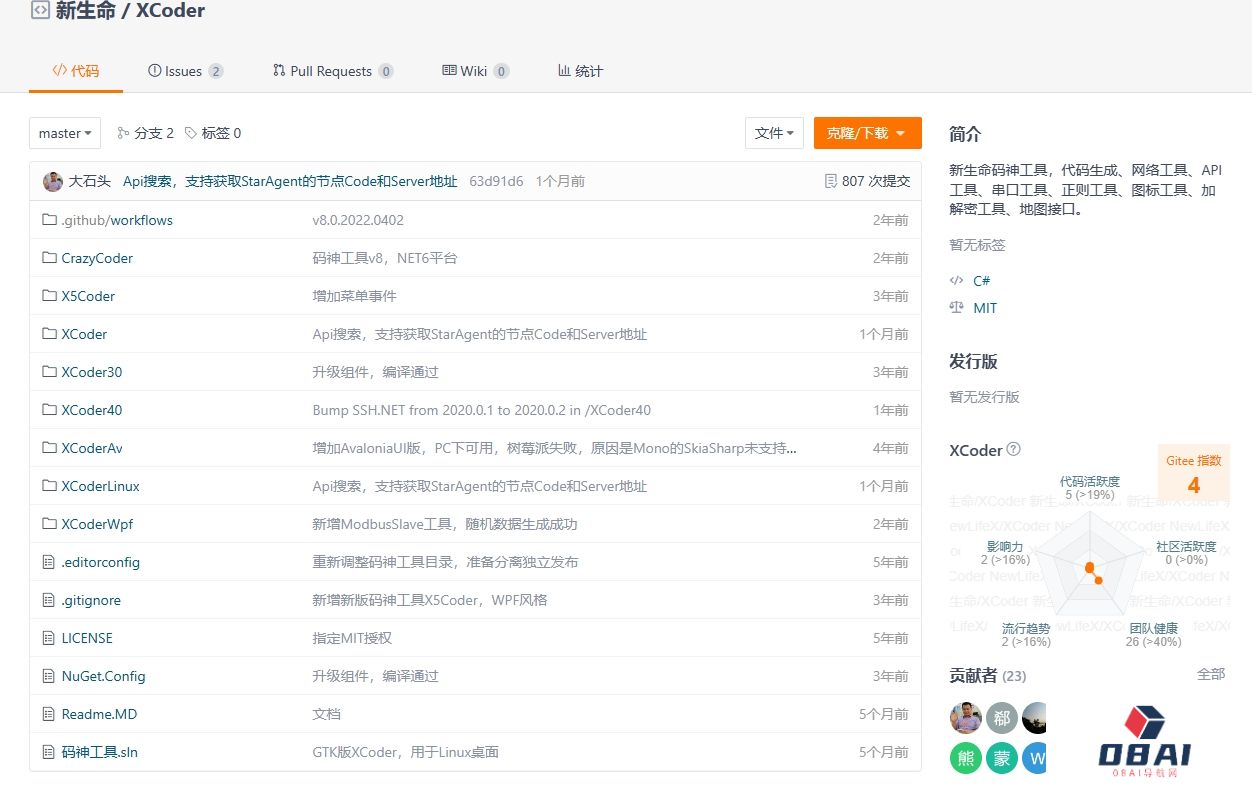Viewport: 1252px width, 788px height.
Task: Click 大石头 committer avatar
Action: (x=53, y=181)
